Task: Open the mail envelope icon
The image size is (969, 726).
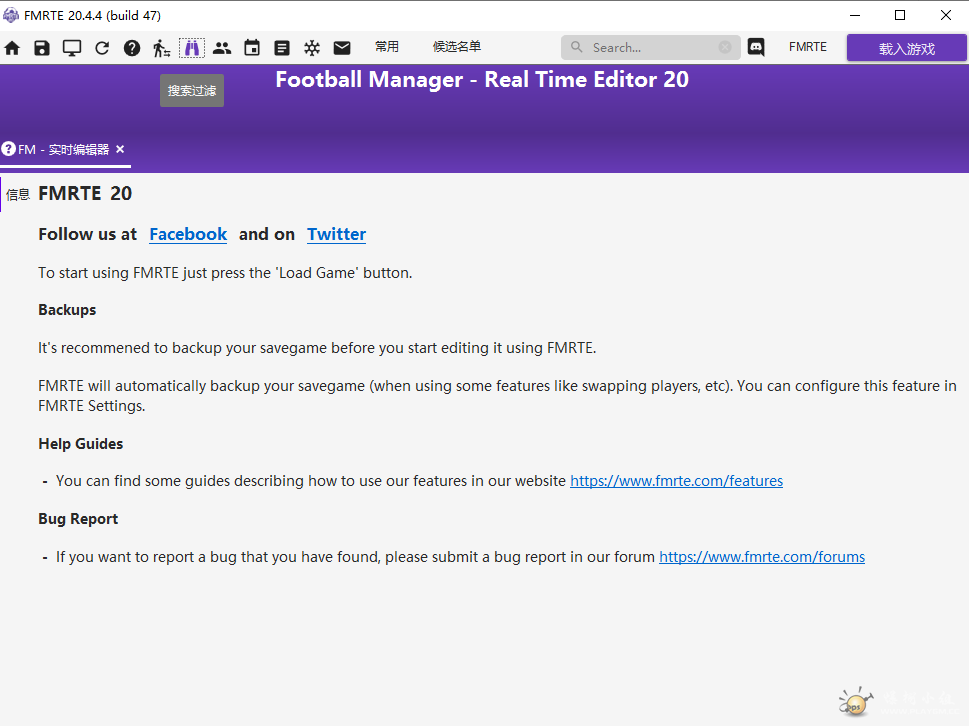Action: pos(342,48)
